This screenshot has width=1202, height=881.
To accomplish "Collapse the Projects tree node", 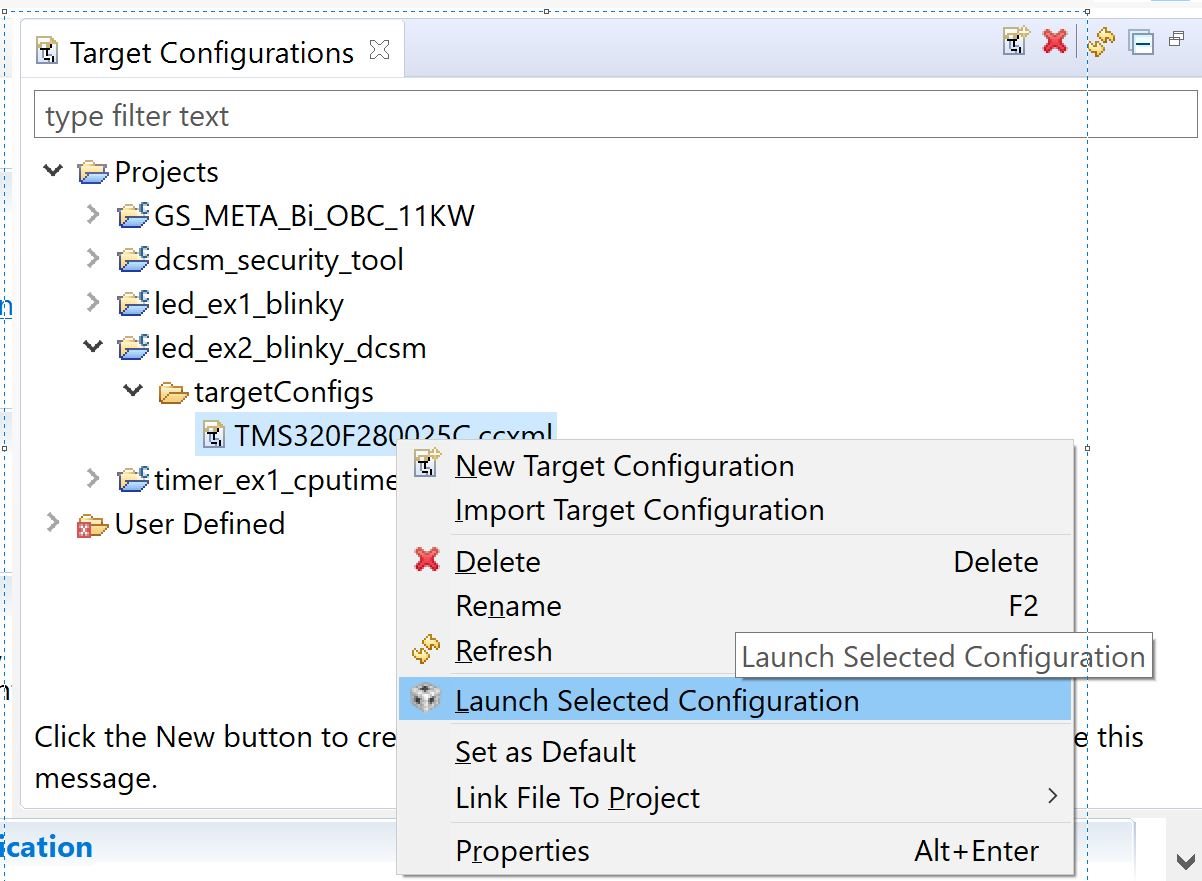I will click(x=53, y=172).
